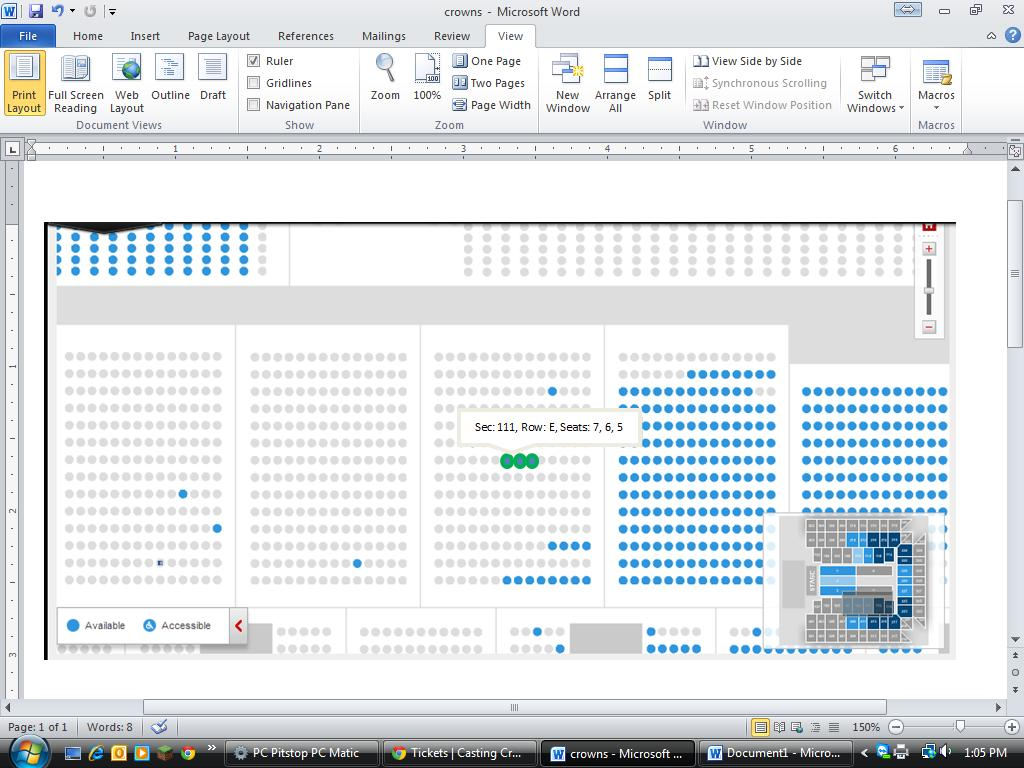Screen dimensions: 1024x768
Task: Enable the Gridlines checkbox
Action: [254, 83]
